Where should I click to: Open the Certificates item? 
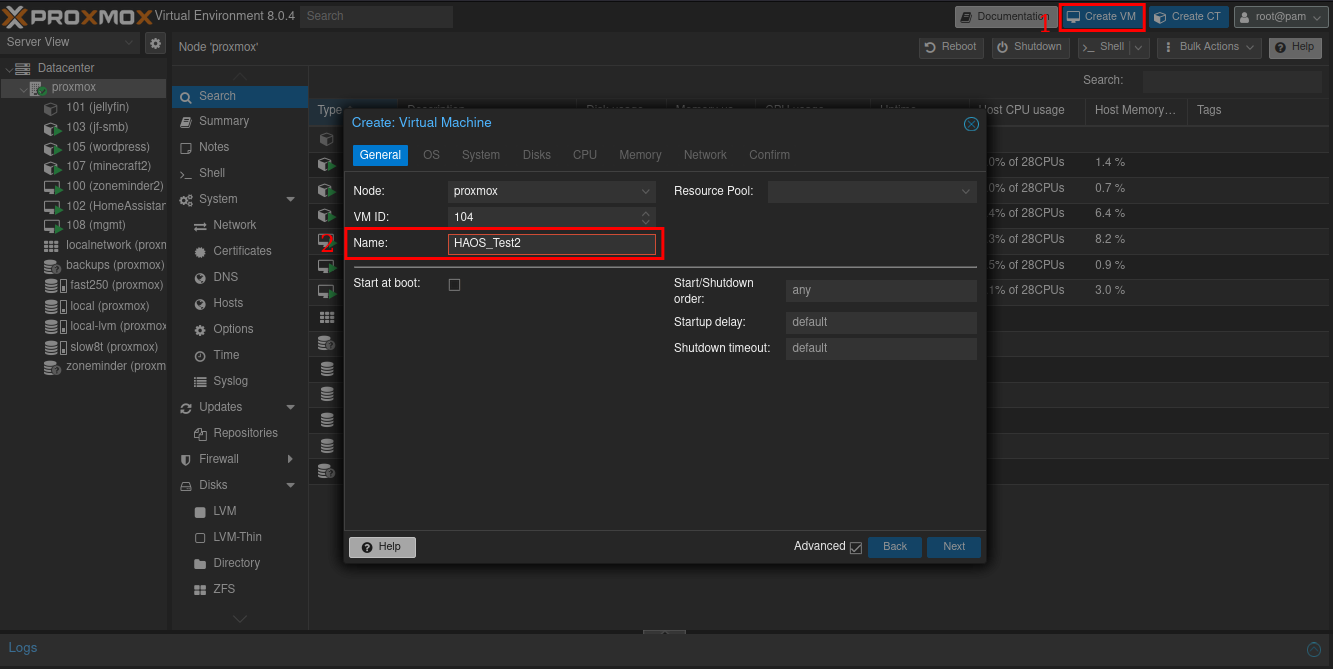(239, 251)
